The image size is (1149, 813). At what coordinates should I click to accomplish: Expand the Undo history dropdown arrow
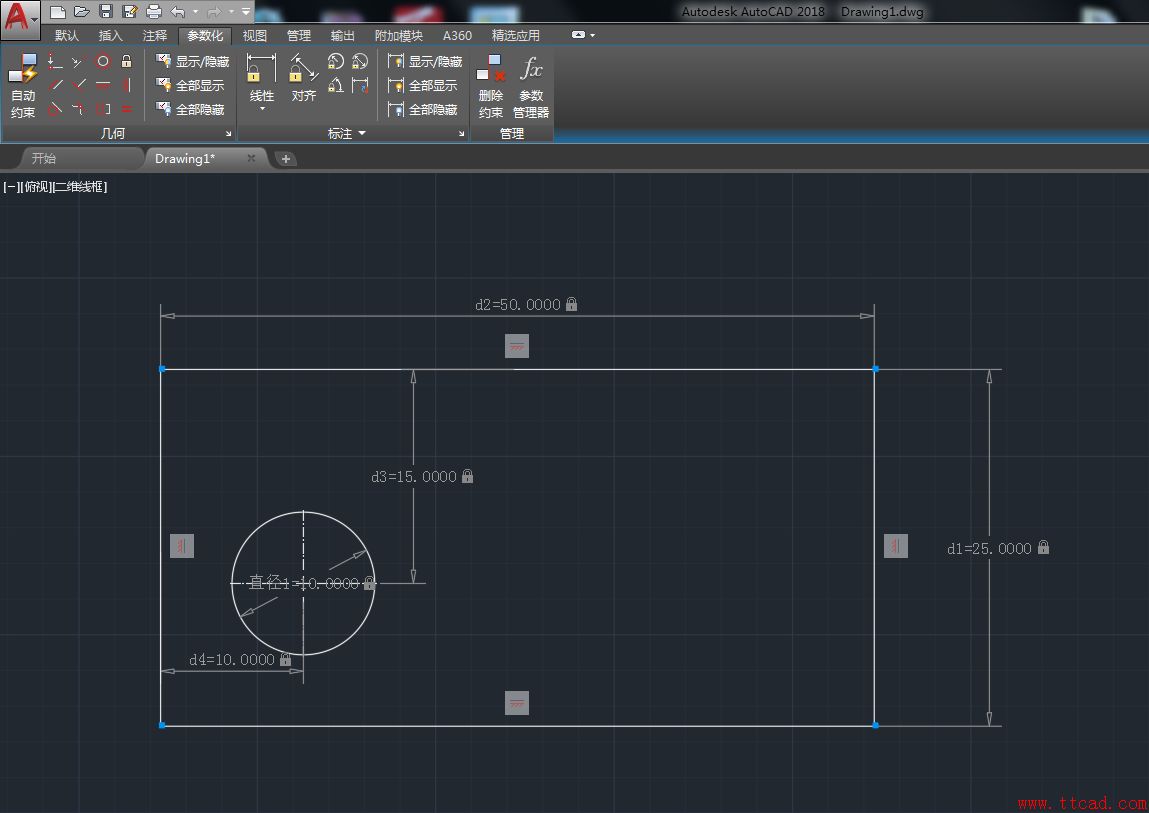(x=195, y=12)
